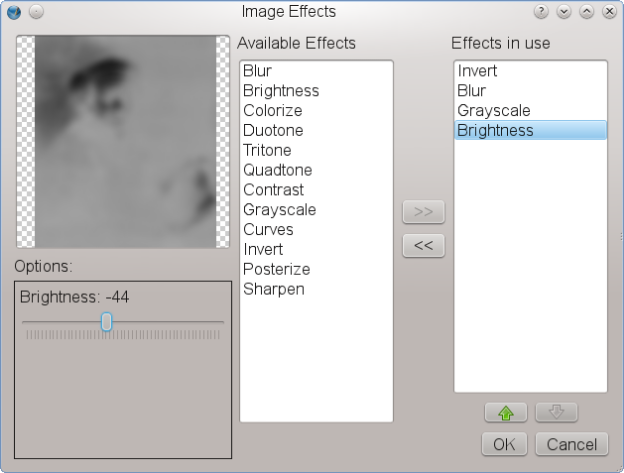Select Sharpen from Available Effects
Image resolution: width=624 pixels, height=473 pixels.
click(x=274, y=290)
